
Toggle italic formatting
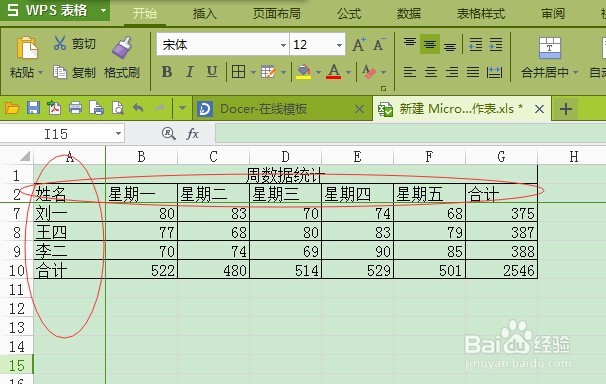[x=189, y=72]
